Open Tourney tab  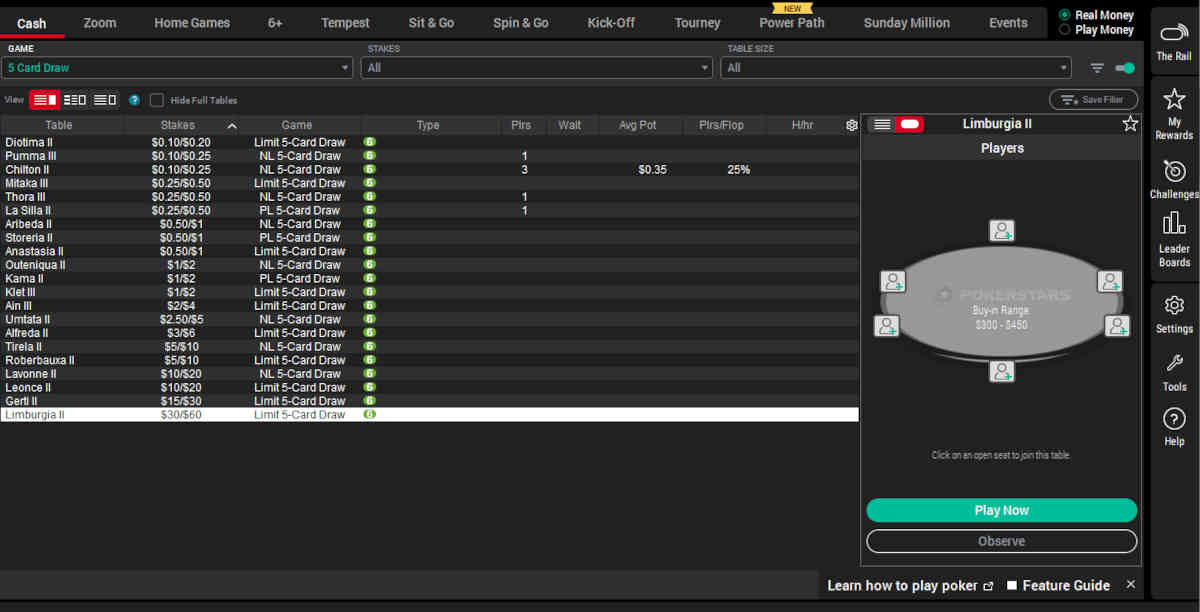pyautogui.click(x=698, y=23)
